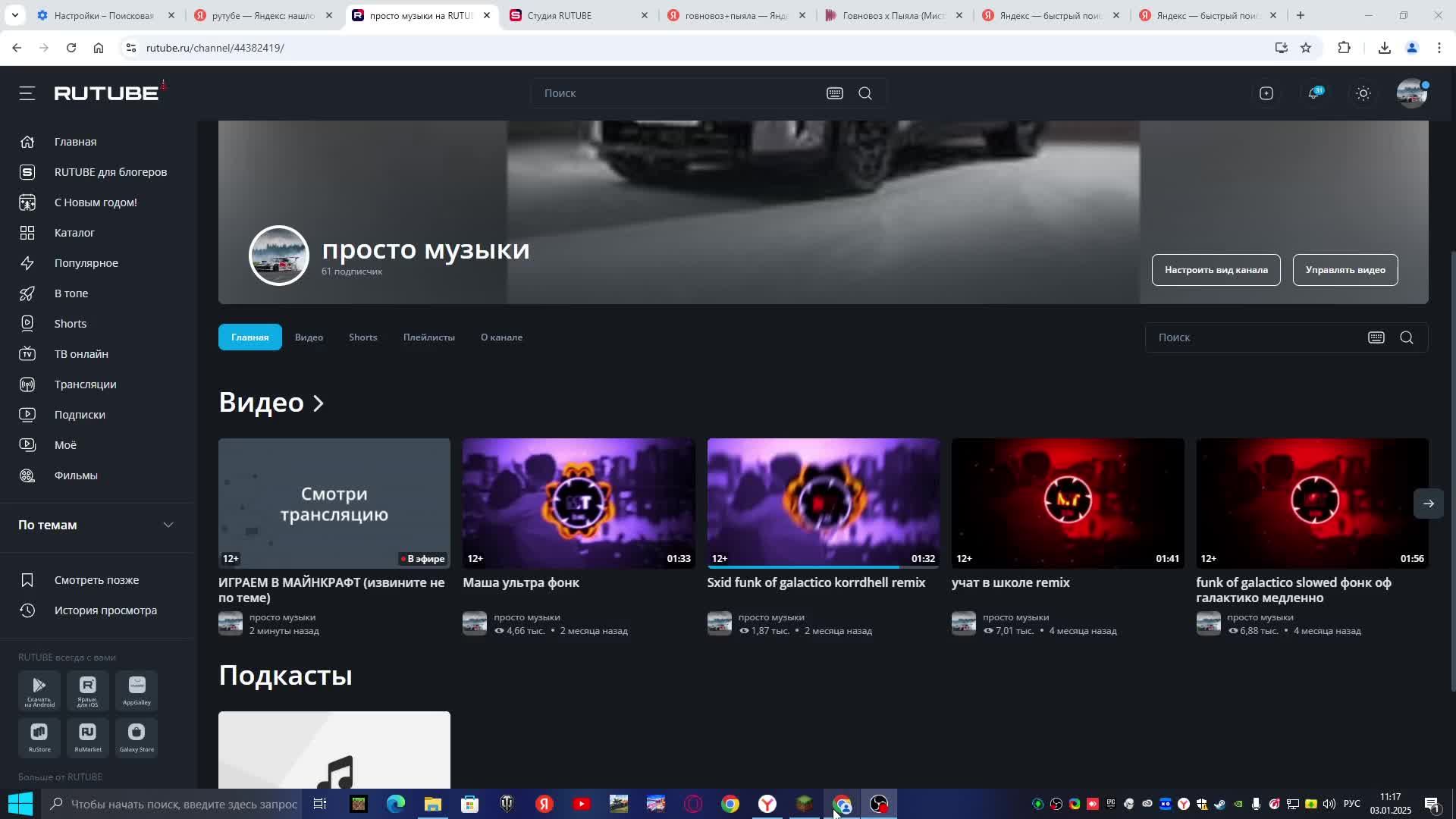Switch to the О канале tab

click(x=501, y=337)
